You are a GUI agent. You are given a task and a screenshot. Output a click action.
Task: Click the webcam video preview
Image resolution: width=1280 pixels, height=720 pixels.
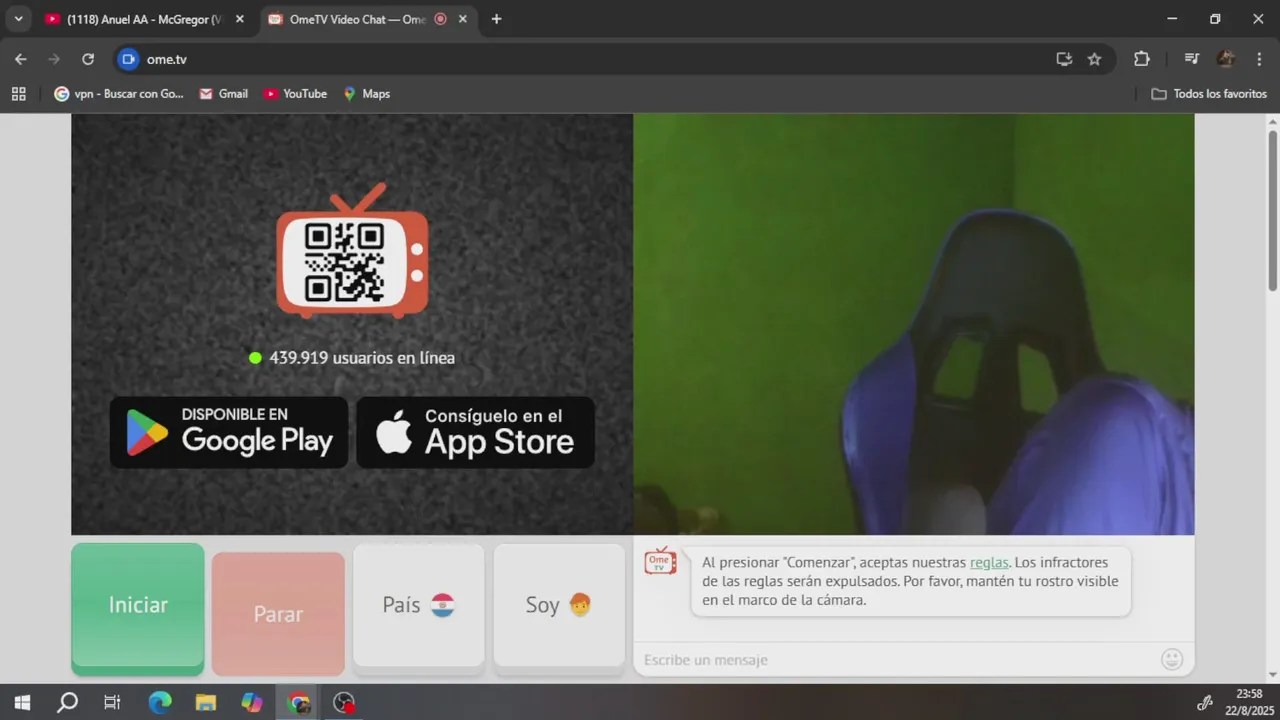point(914,324)
